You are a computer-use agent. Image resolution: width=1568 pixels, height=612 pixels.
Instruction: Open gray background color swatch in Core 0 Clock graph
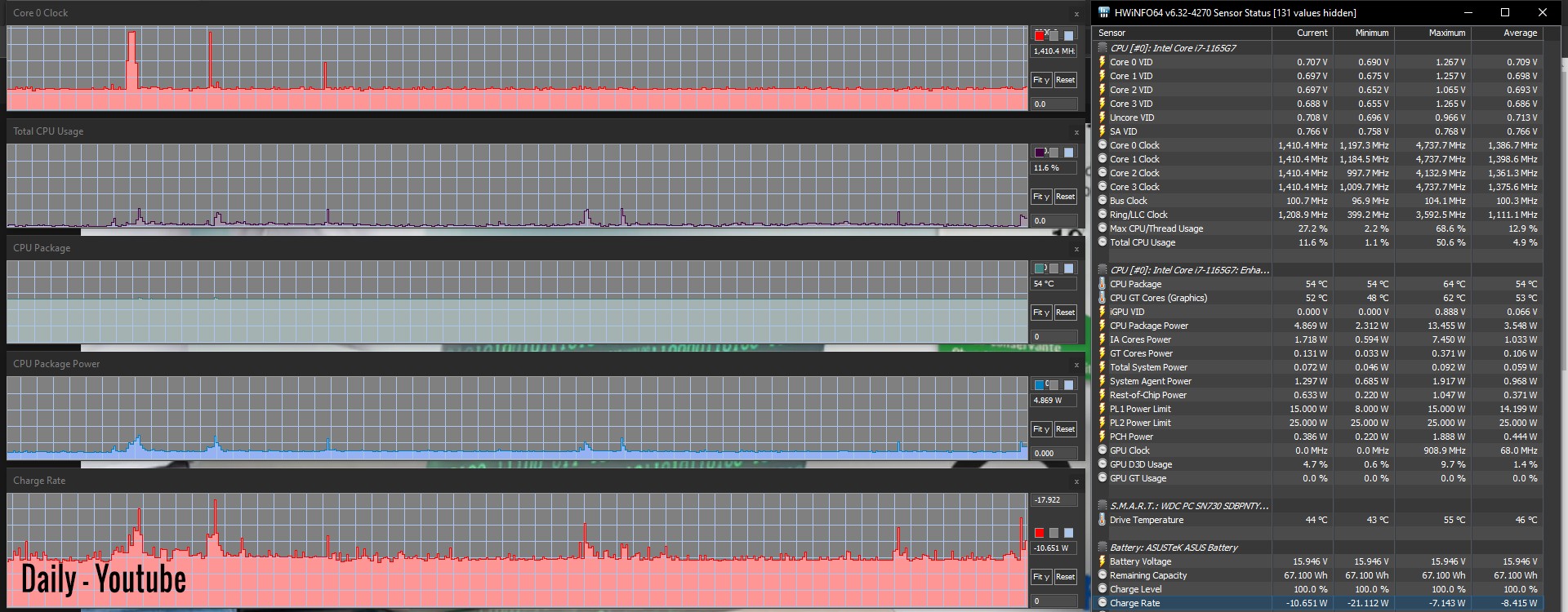pos(1054,36)
